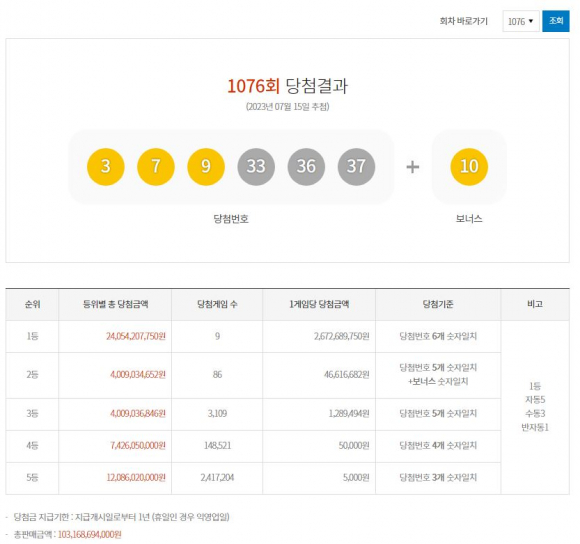The image size is (580, 544).
Task: Click the yellow number 3 ball
Action: [105, 166]
